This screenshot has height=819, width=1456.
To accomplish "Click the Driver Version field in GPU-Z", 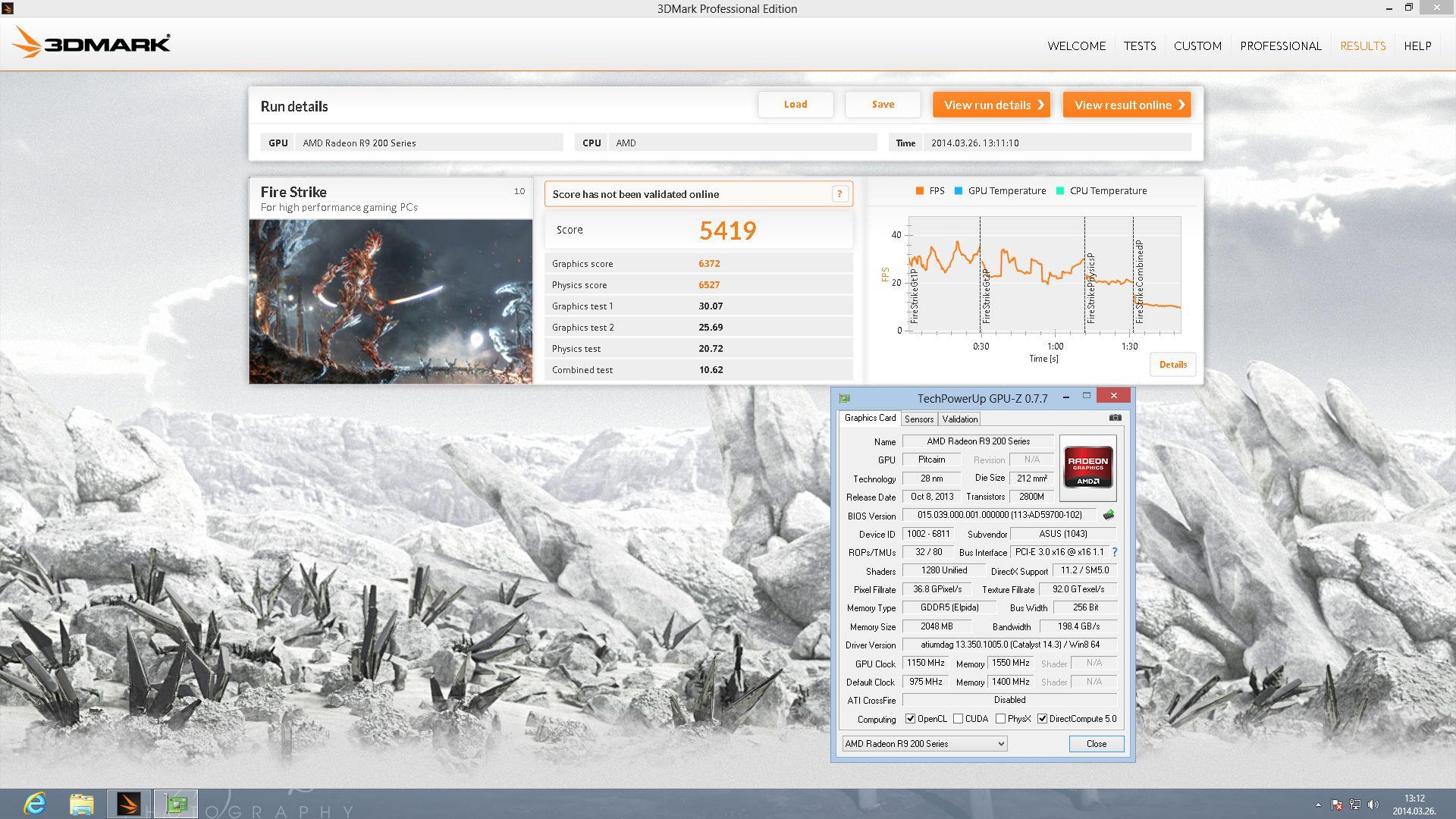I will tap(1009, 645).
